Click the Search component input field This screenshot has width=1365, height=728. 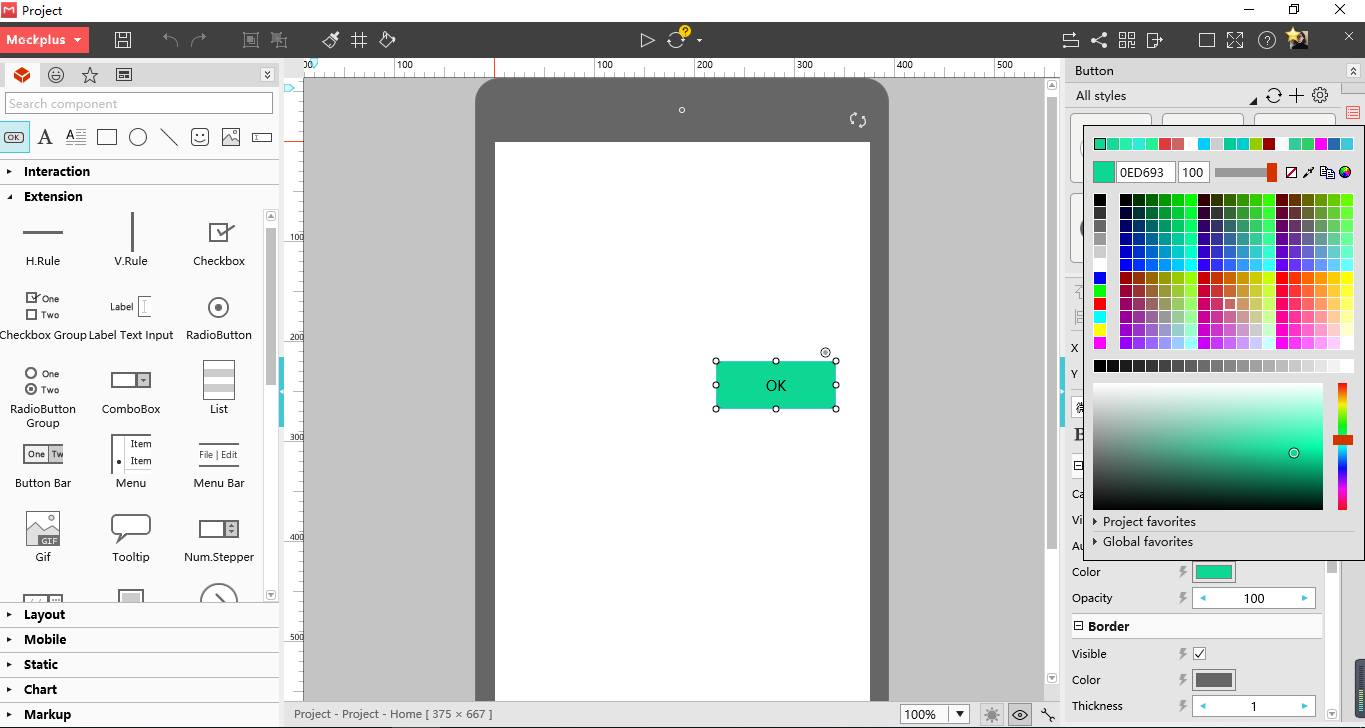click(139, 103)
